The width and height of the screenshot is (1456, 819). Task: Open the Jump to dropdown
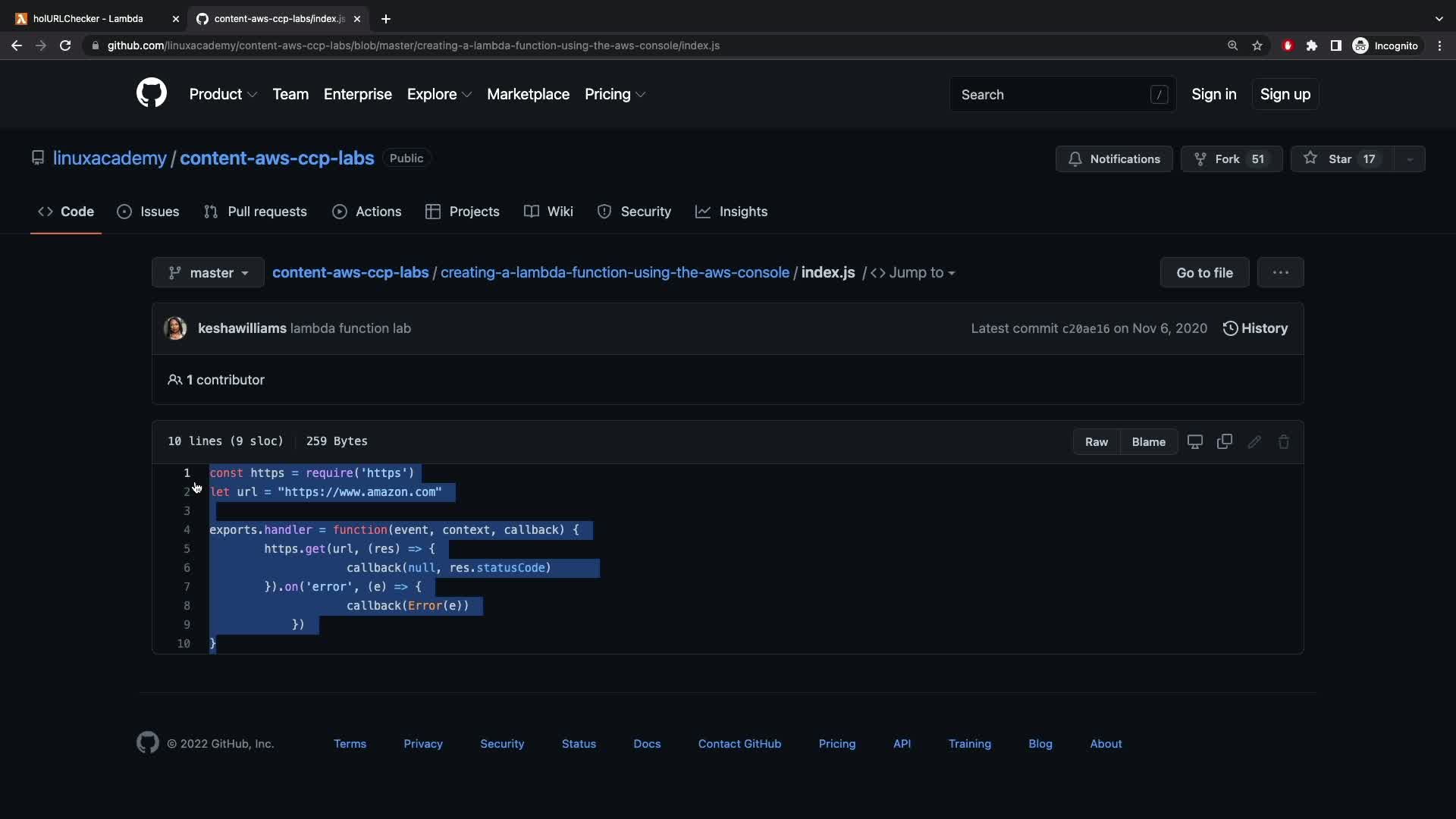pos(914,273)
